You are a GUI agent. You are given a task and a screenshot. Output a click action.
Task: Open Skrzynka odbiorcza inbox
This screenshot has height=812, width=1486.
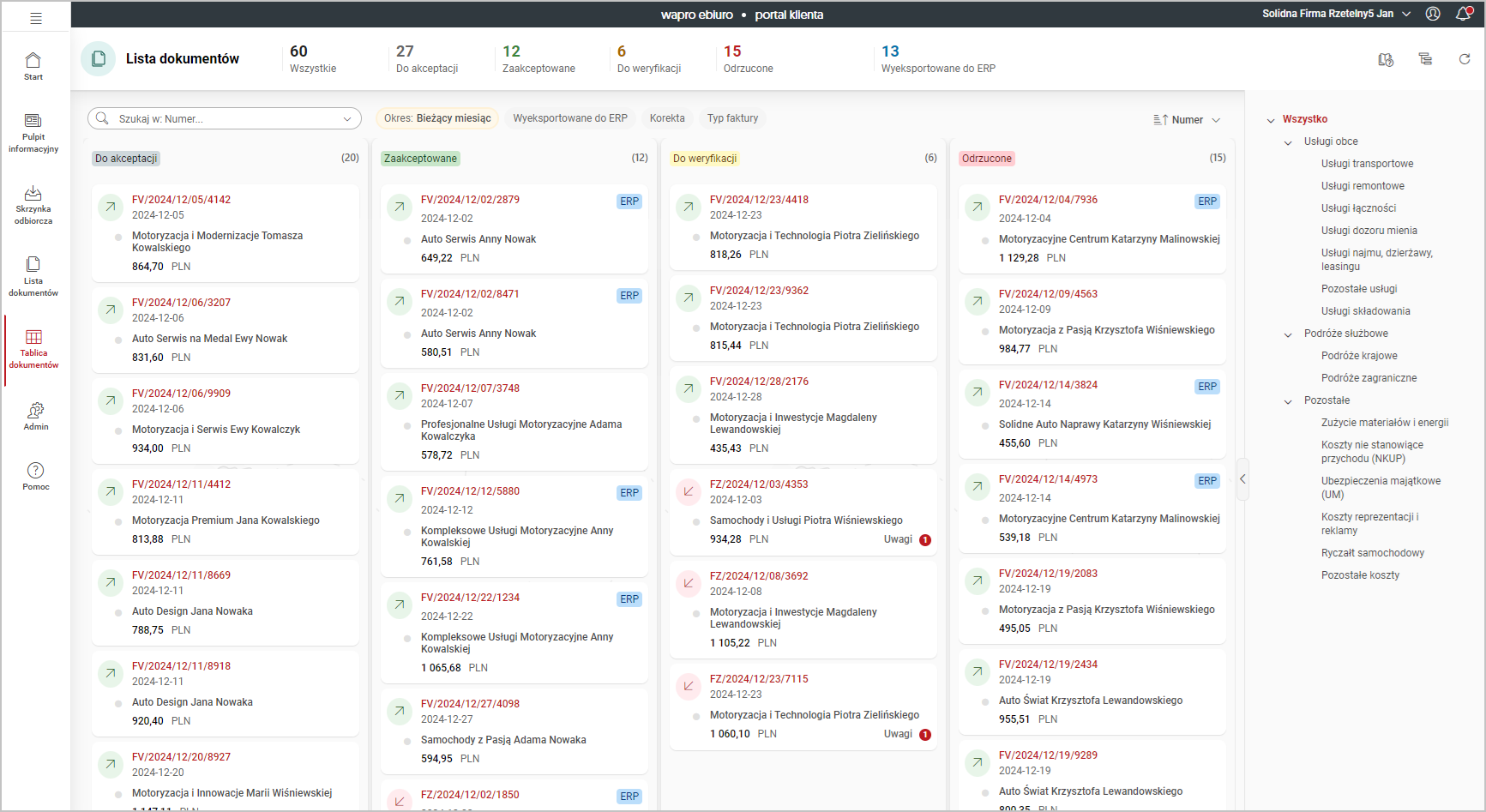[x=33, y=205]
